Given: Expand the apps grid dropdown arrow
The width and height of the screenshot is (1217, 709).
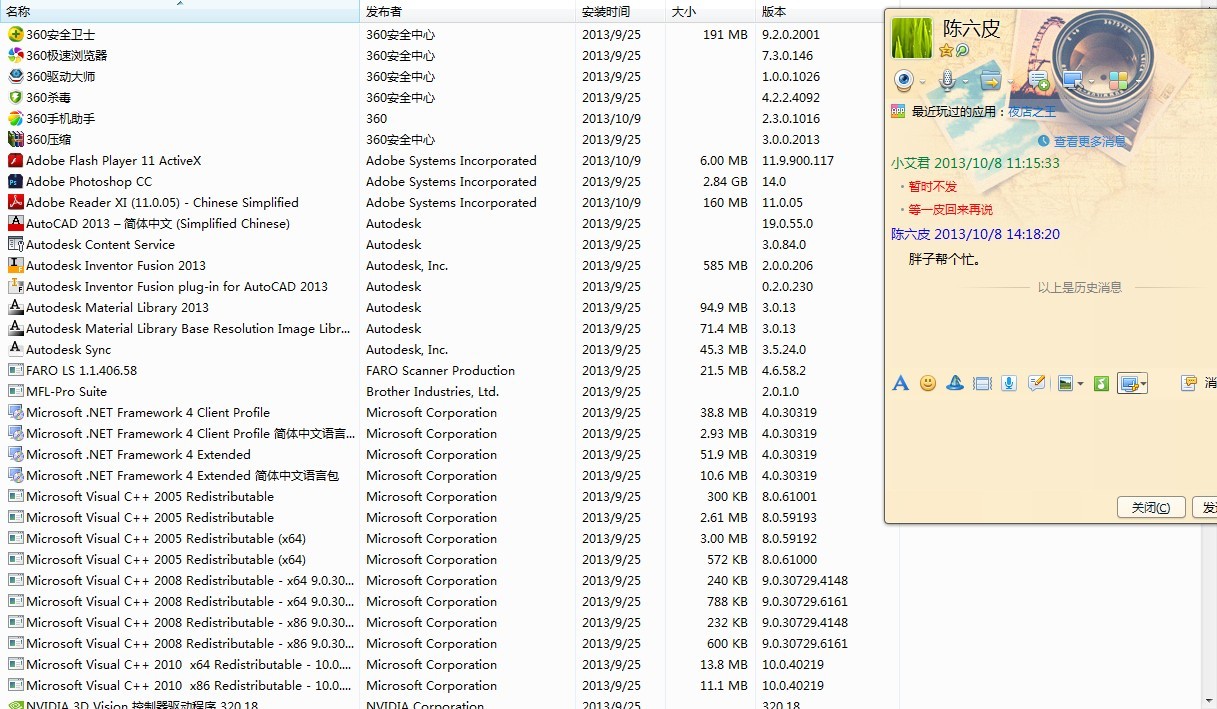Looking at the screenshot, I should (1136, 82).
